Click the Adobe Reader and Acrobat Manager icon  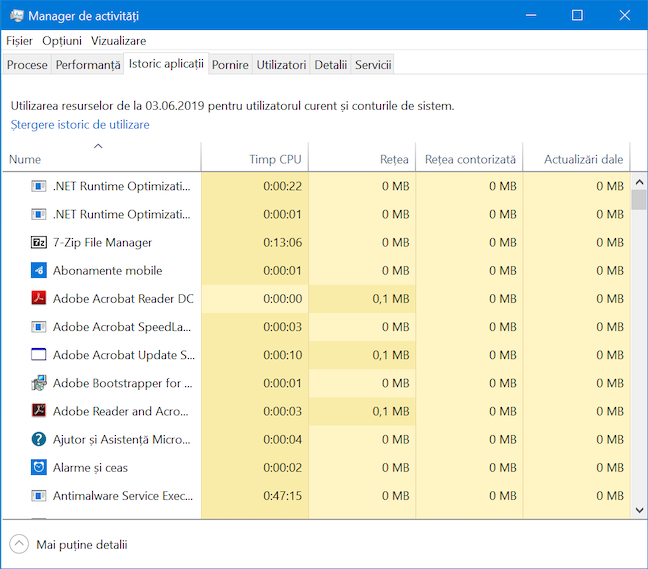click(x=38, y=411)
